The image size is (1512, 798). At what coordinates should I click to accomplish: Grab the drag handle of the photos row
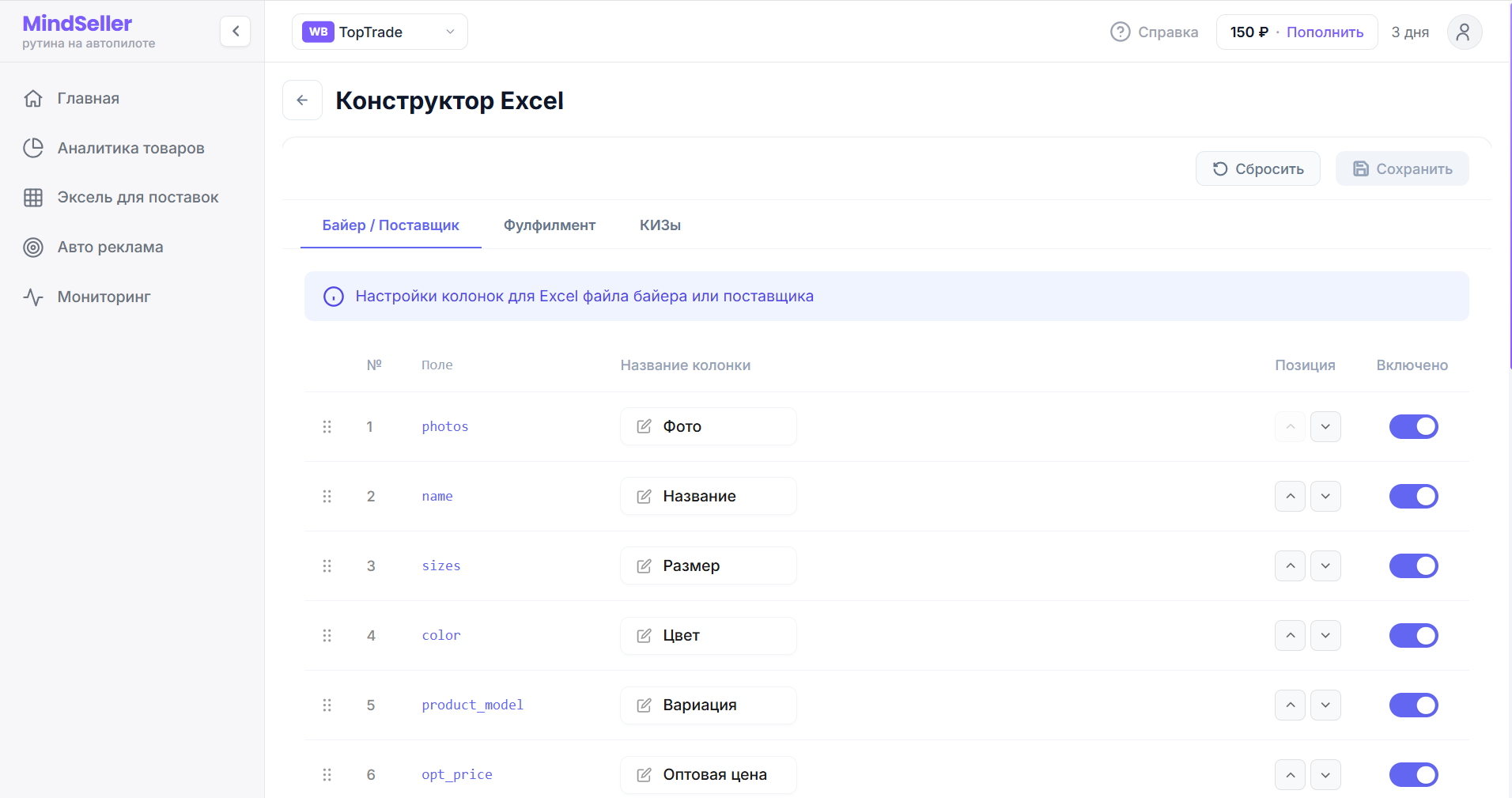(327, 426)
